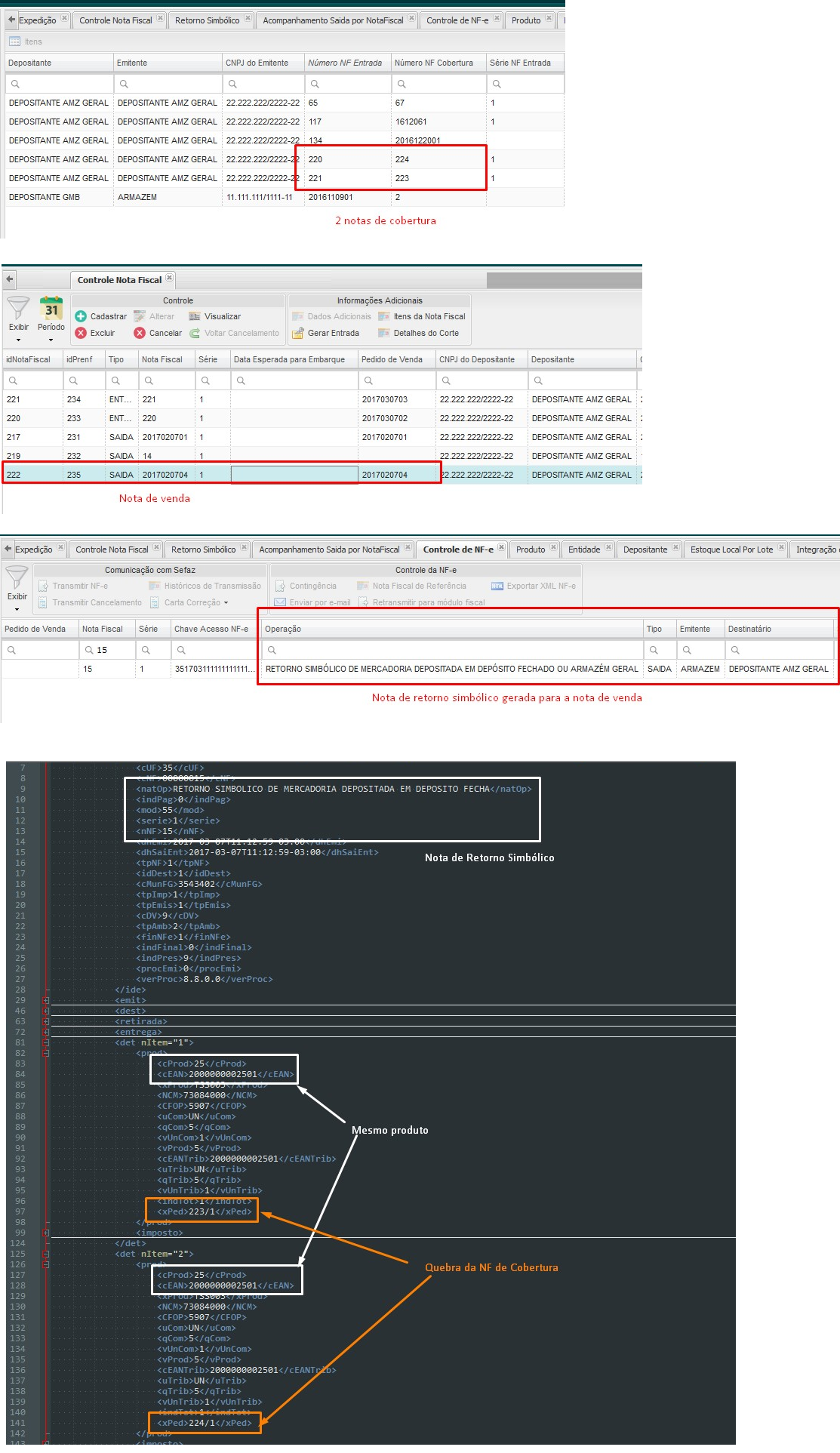Image resolution: width=840 pixels, height=1453 pixels.
Task: Sort by Data Esperada para Embarque header
Action: click(x=294, y=359)
